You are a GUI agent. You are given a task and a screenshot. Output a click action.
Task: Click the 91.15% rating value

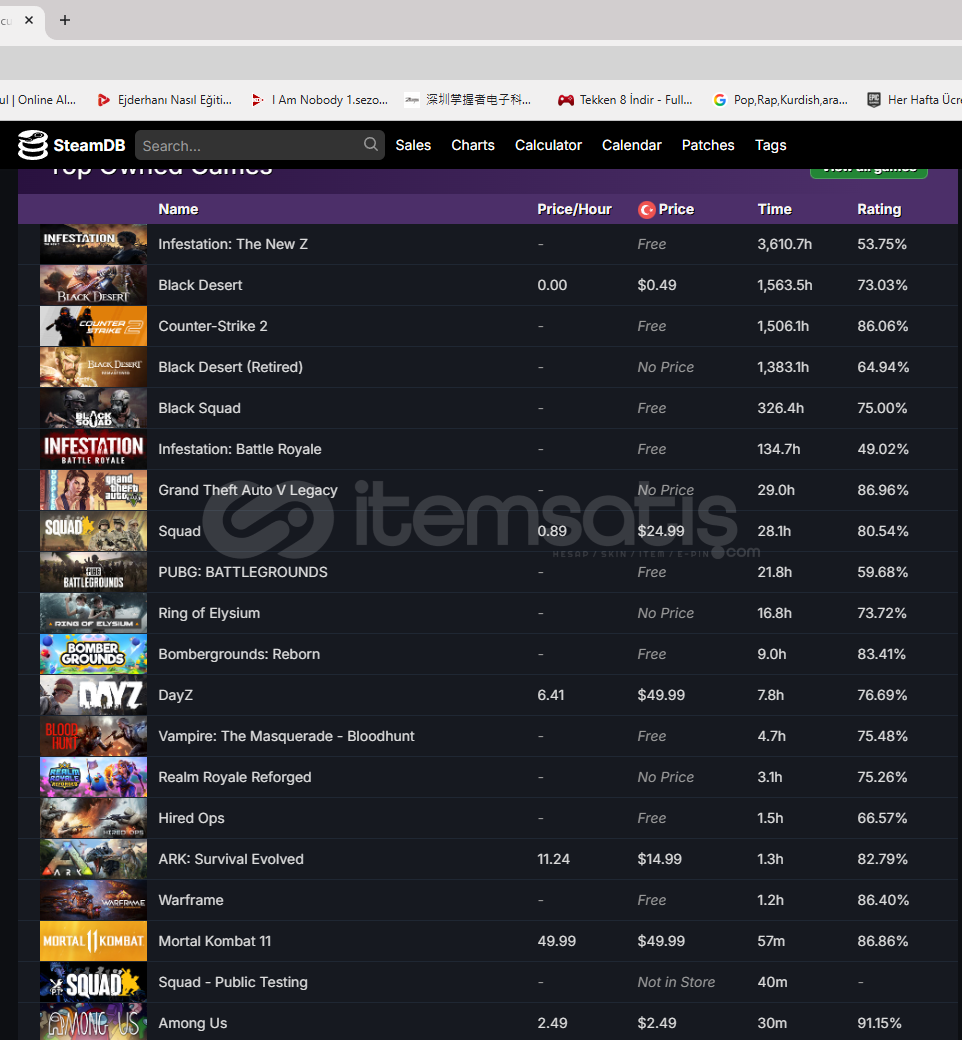pyautogui.click(x=879, y=1023)
